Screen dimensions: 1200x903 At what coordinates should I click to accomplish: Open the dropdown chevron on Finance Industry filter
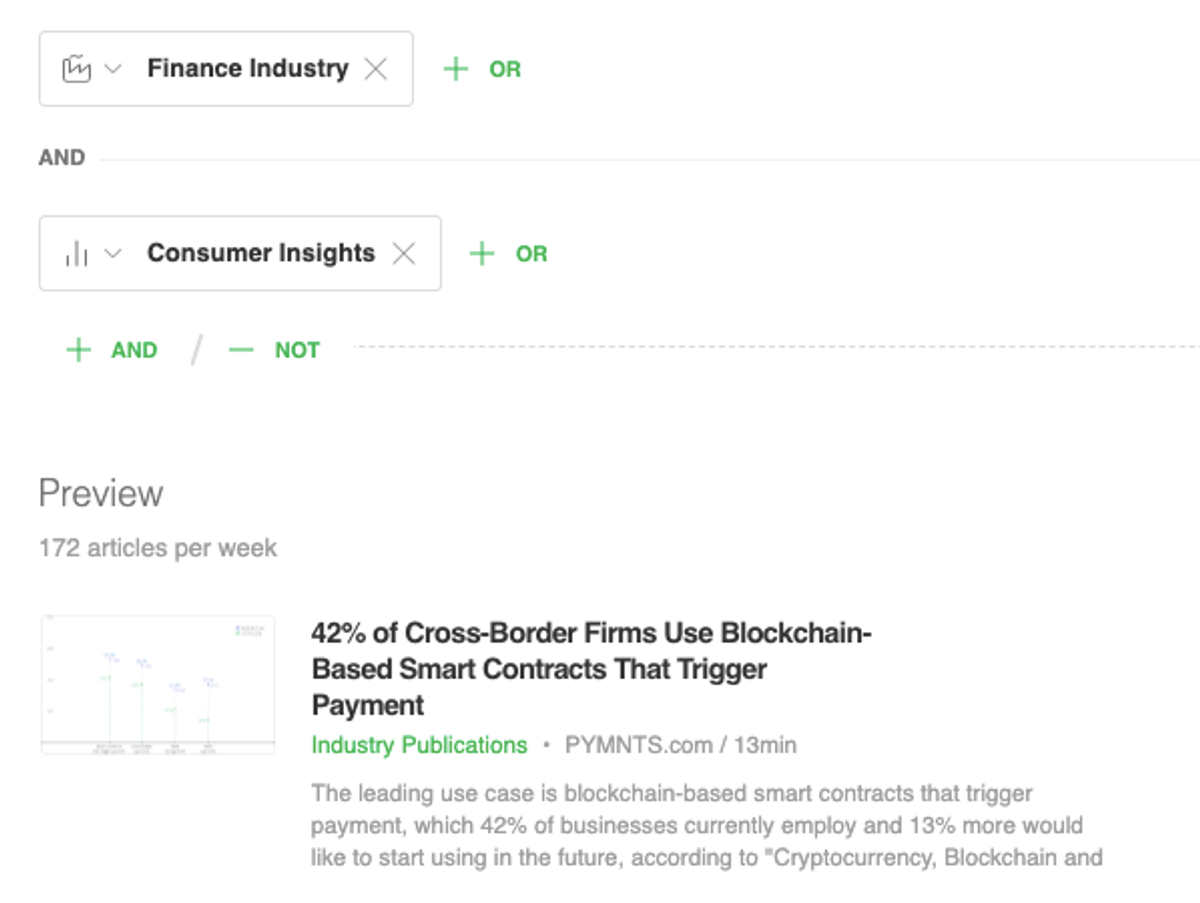pyautogui.click(x=112, y=68)
